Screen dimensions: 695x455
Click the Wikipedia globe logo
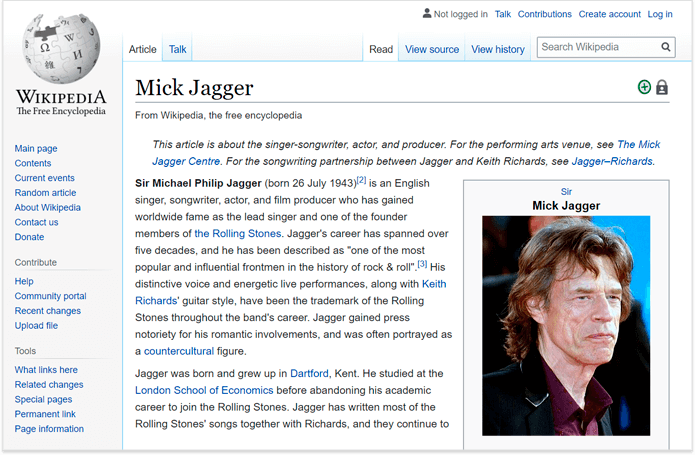(x=61, y=49)
